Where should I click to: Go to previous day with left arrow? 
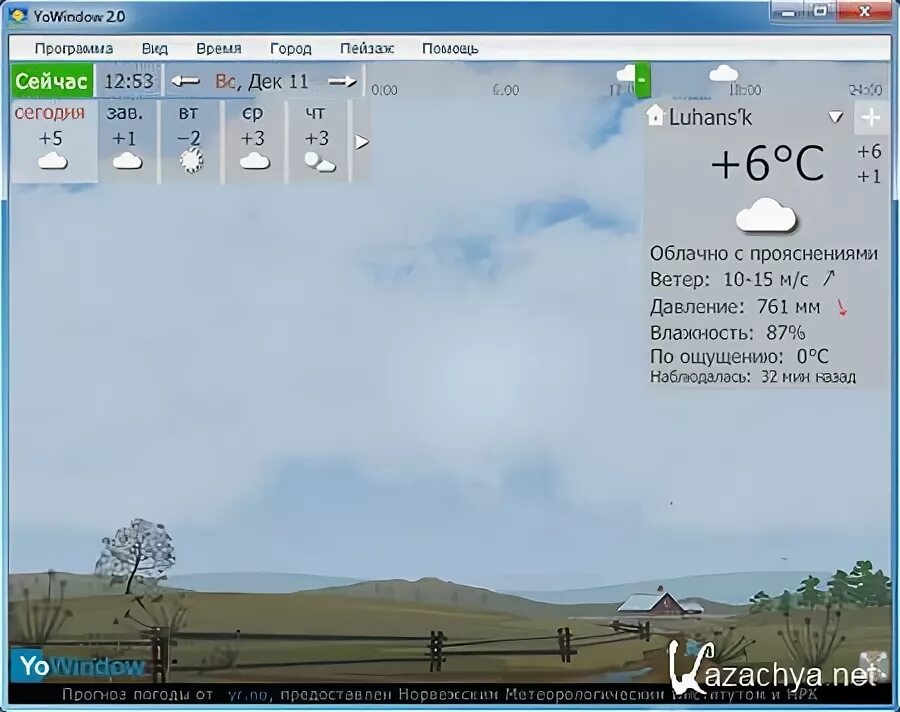[x=185, y=82]
